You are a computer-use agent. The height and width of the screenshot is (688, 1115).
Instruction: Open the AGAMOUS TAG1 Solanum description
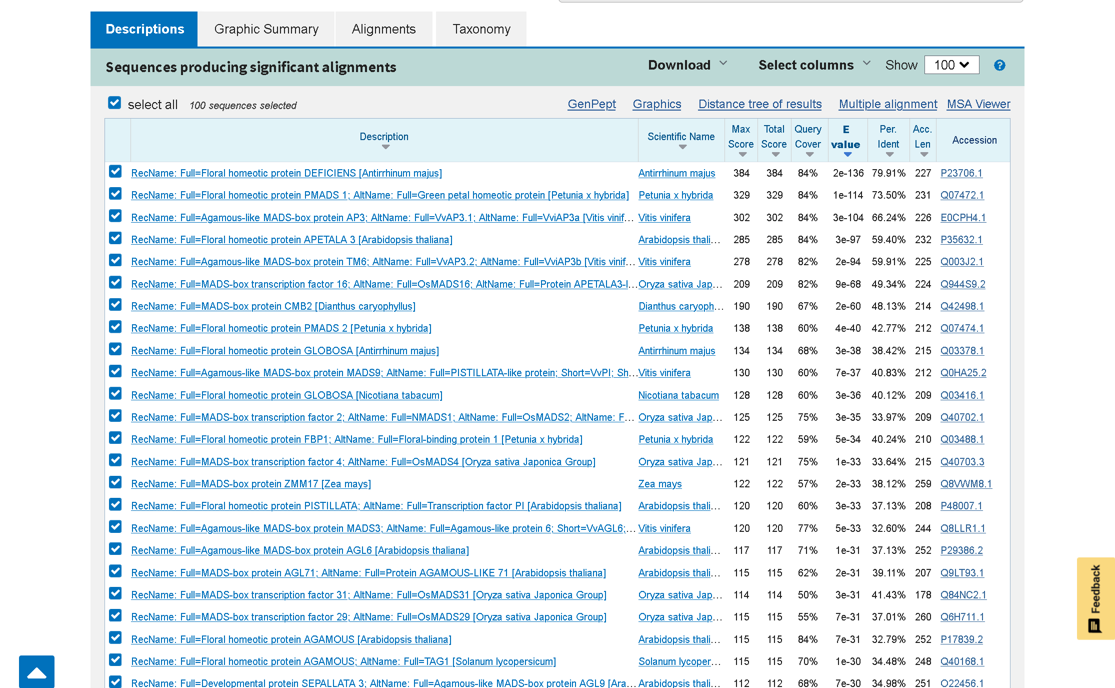point(343,662)
